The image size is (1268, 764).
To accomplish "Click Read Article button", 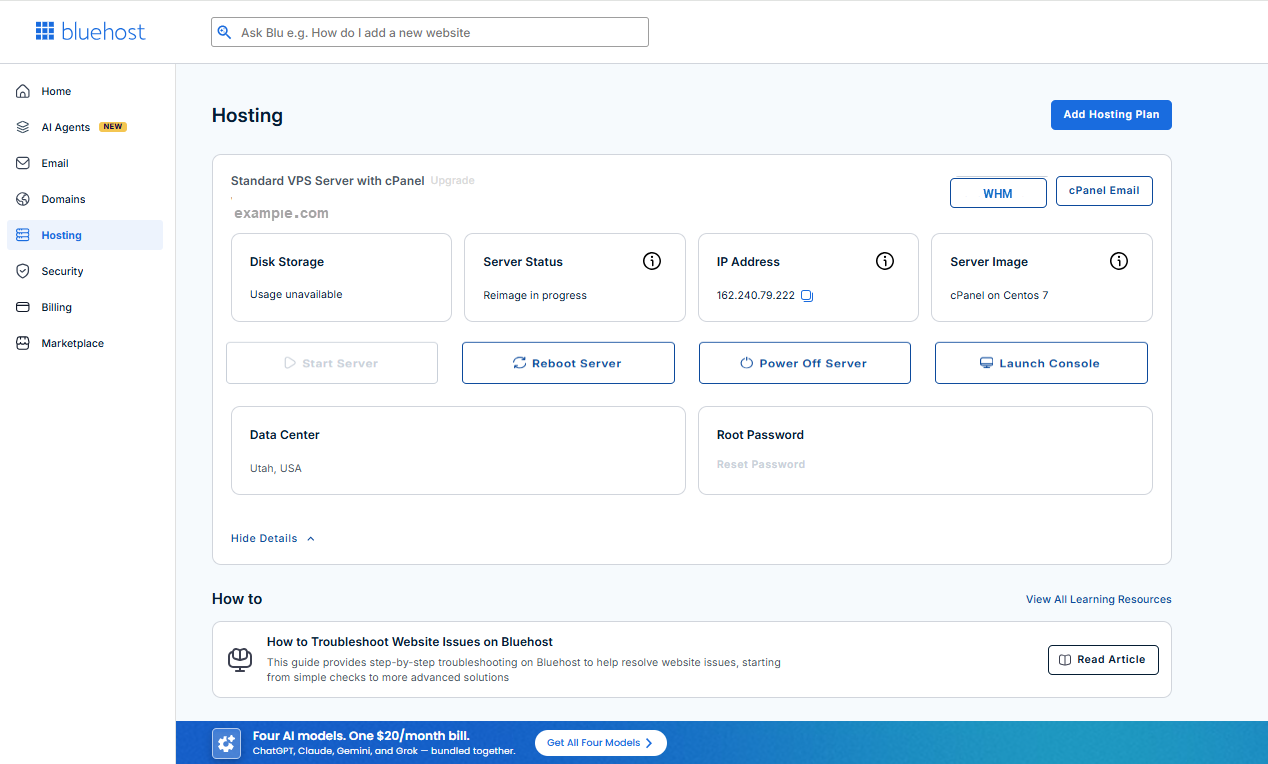I will (1103, 660).
